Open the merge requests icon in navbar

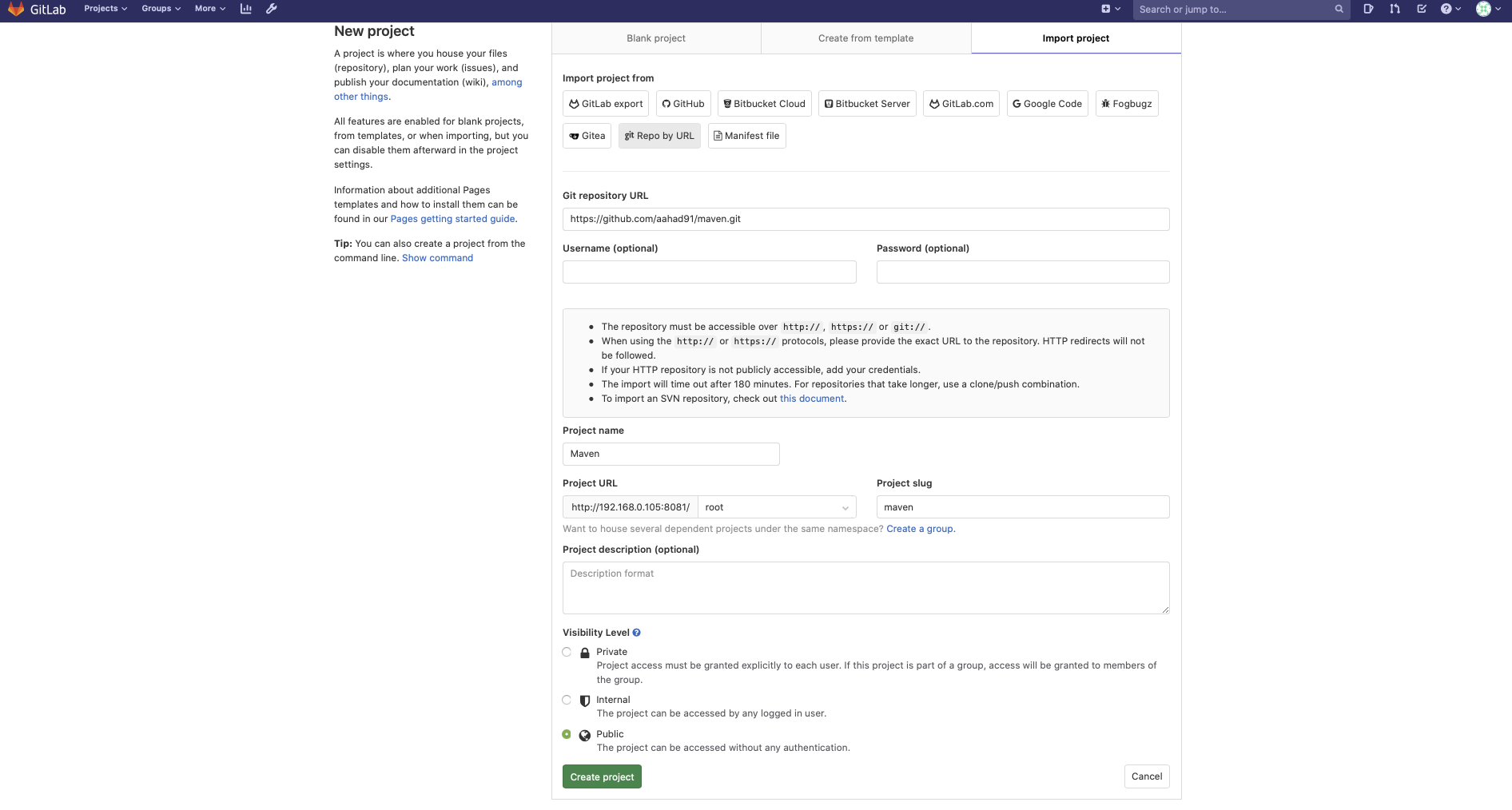[1395, 9]
